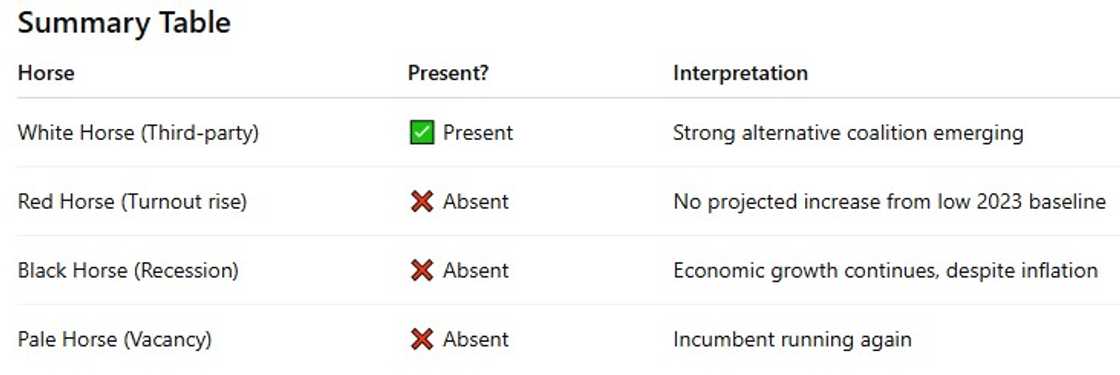The image size is (1120, 375).
Task: Click the Absent text in Black Horse row
Action: click(x=476, y=271)
